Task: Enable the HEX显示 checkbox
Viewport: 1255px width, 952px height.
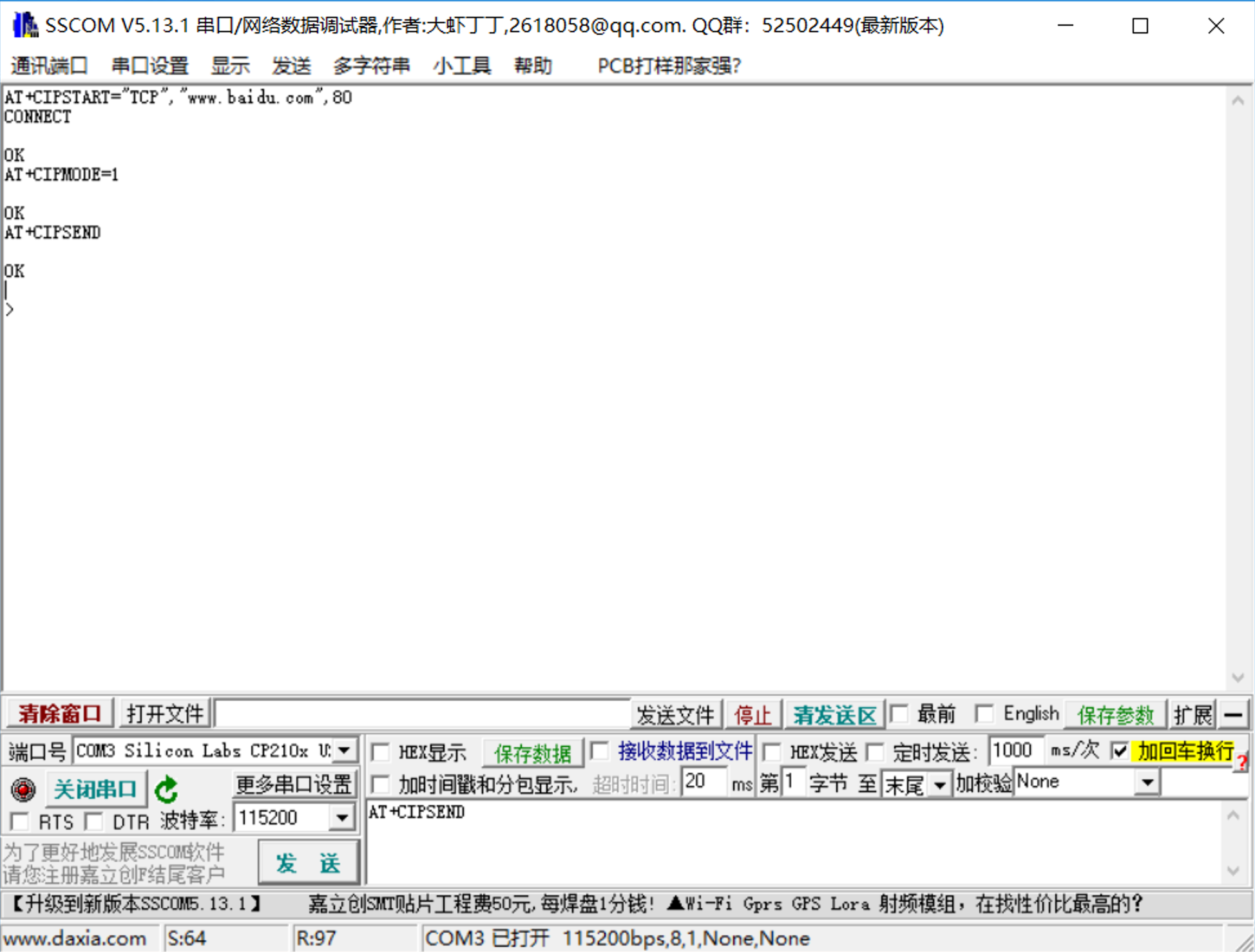Action: pyautogui.click(x=381, y=752)
